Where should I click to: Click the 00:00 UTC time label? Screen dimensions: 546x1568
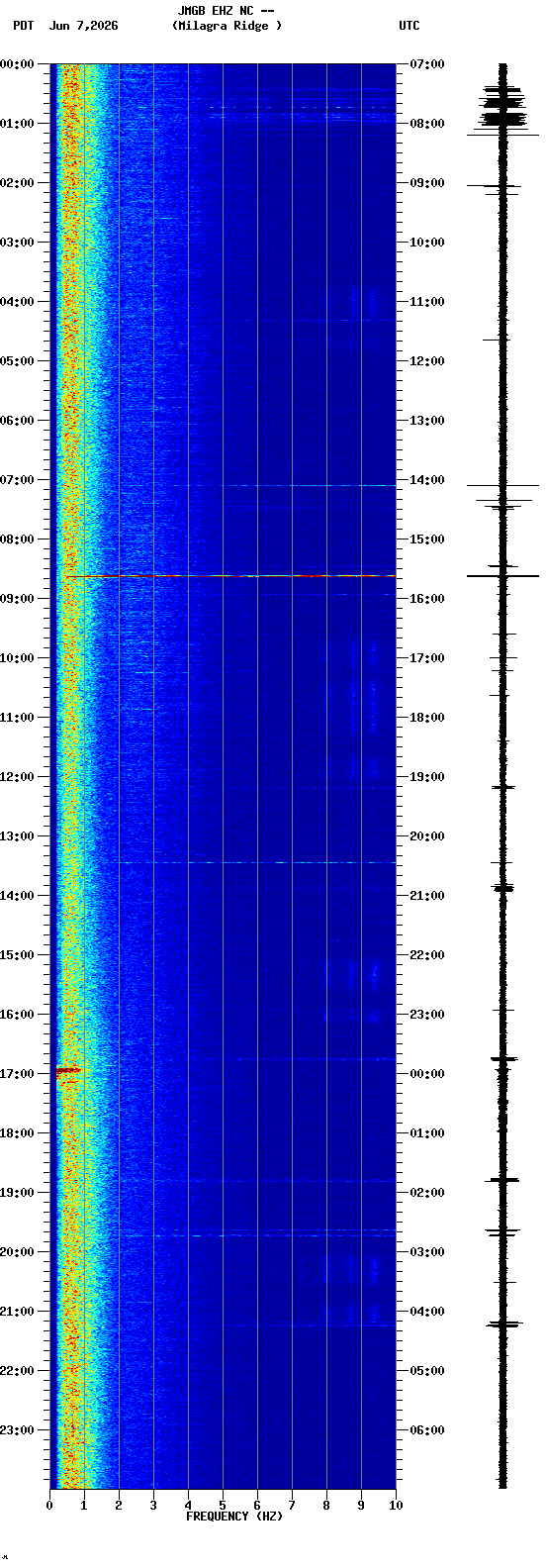pyautogui.click(x=427, y=1074)
